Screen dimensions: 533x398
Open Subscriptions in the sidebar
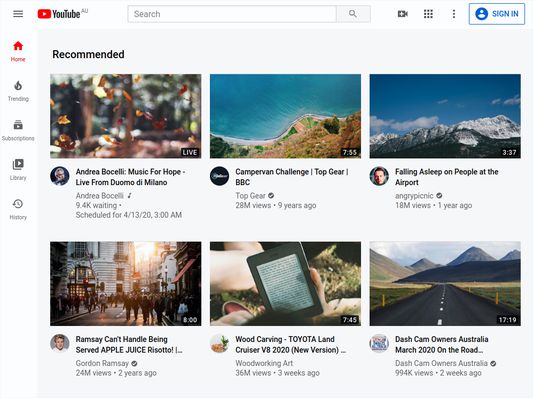click(x=18, y=131)
